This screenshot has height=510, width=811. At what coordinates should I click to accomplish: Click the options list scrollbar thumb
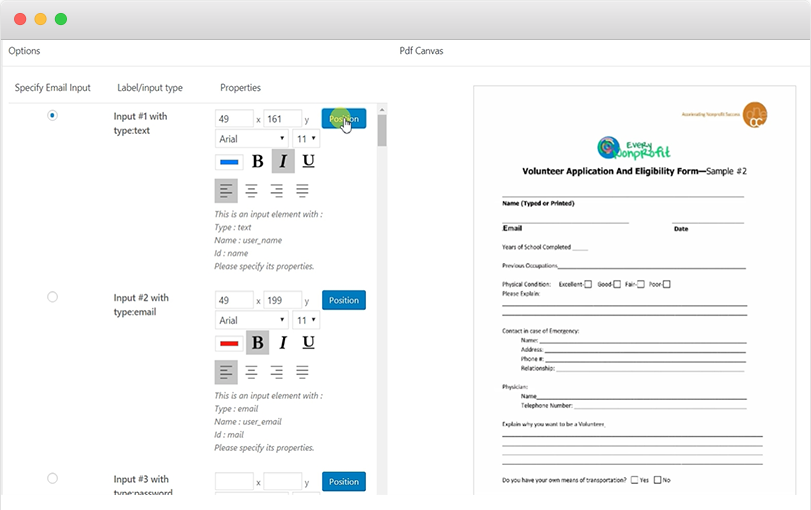382,131
